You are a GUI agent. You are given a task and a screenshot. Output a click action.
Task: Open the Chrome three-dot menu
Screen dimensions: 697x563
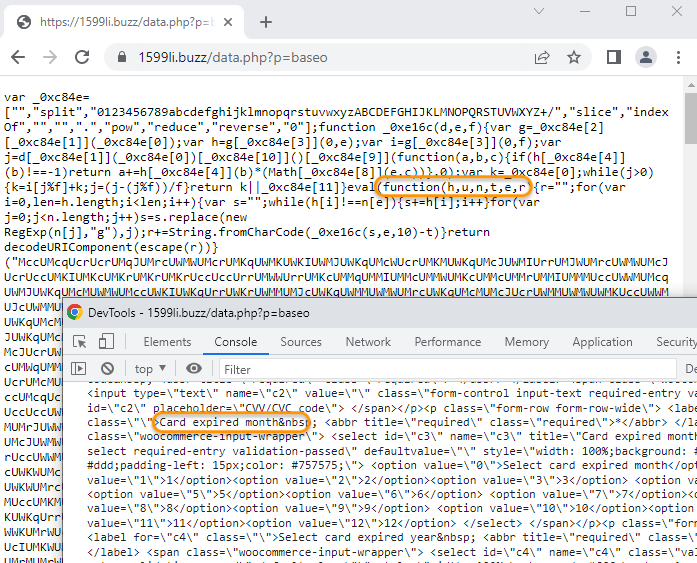[x=678, y=57]
